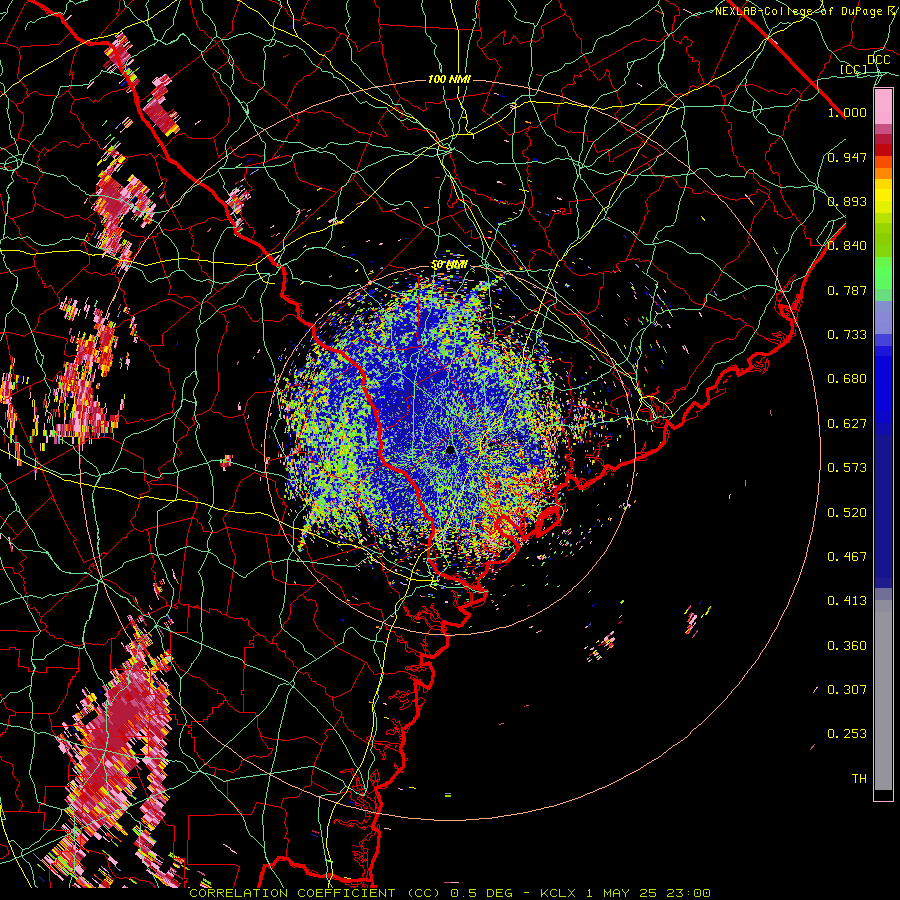Screen dimensions: 900x900
Task: Click the 0.947 value on the scale
Action: pyautogui.click(x=847, y=157)
